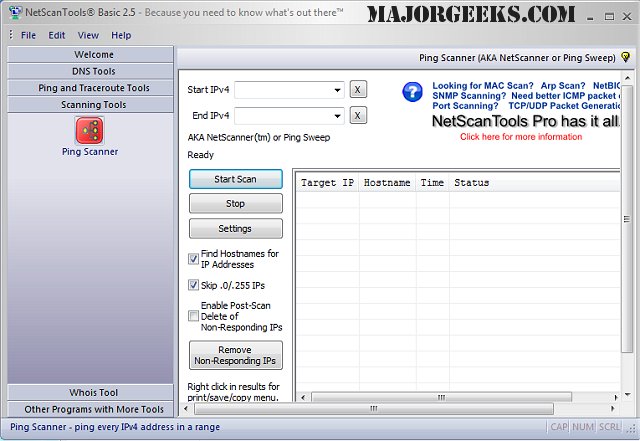Click the Start Scan button
The height and width of the screenshot is (441, 640).
click(x=236, y=179)
